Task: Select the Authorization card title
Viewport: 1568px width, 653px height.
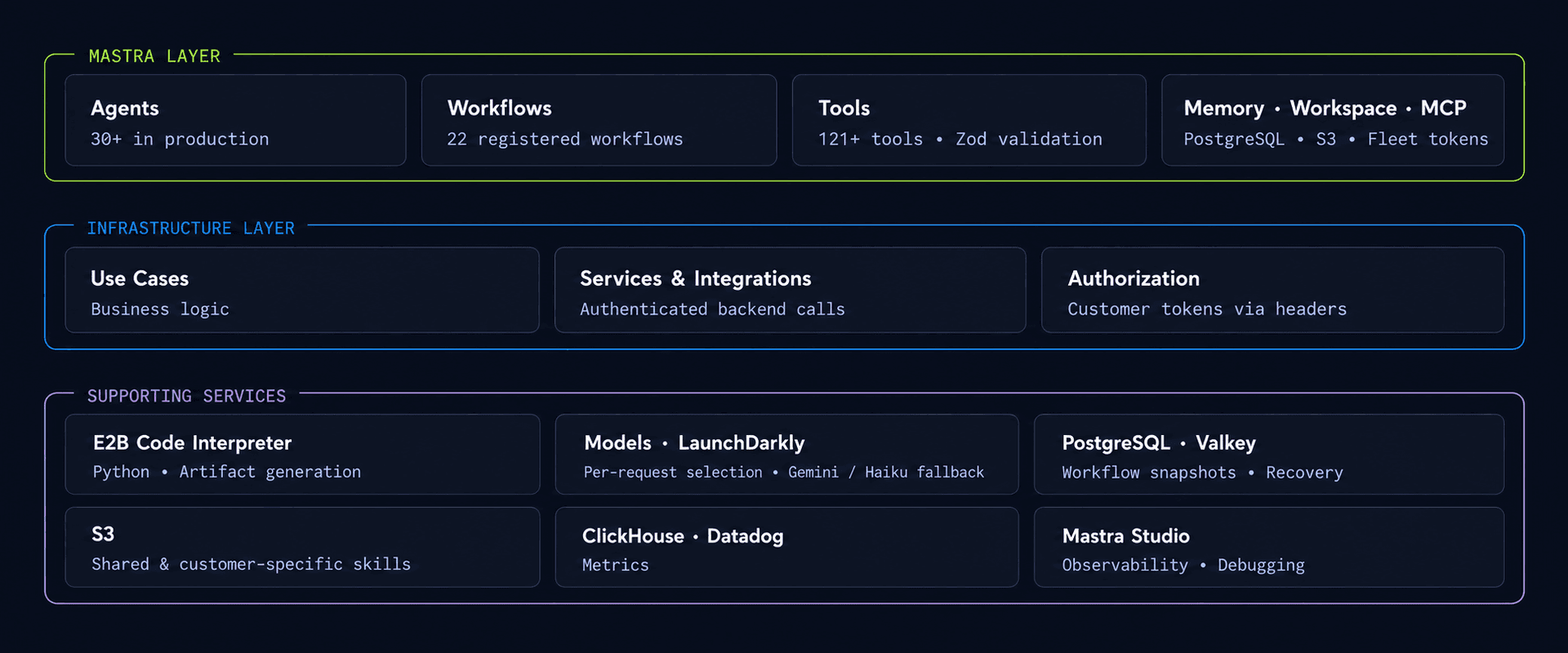Action: point(1134,278)
